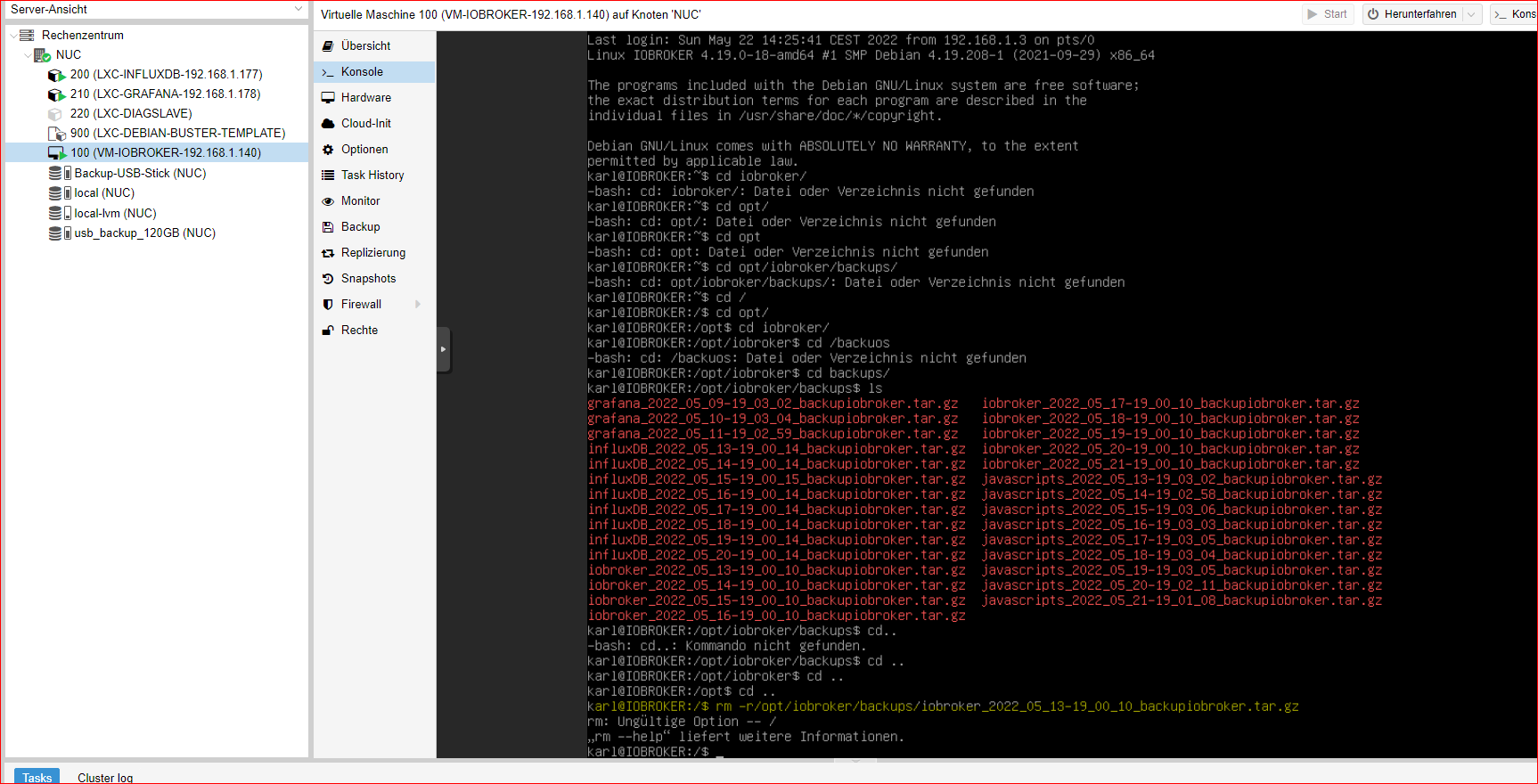Click influxDB_2022_05_13-19_00_14 backup filename
The image size is (1538, 784).
(776, 449)
